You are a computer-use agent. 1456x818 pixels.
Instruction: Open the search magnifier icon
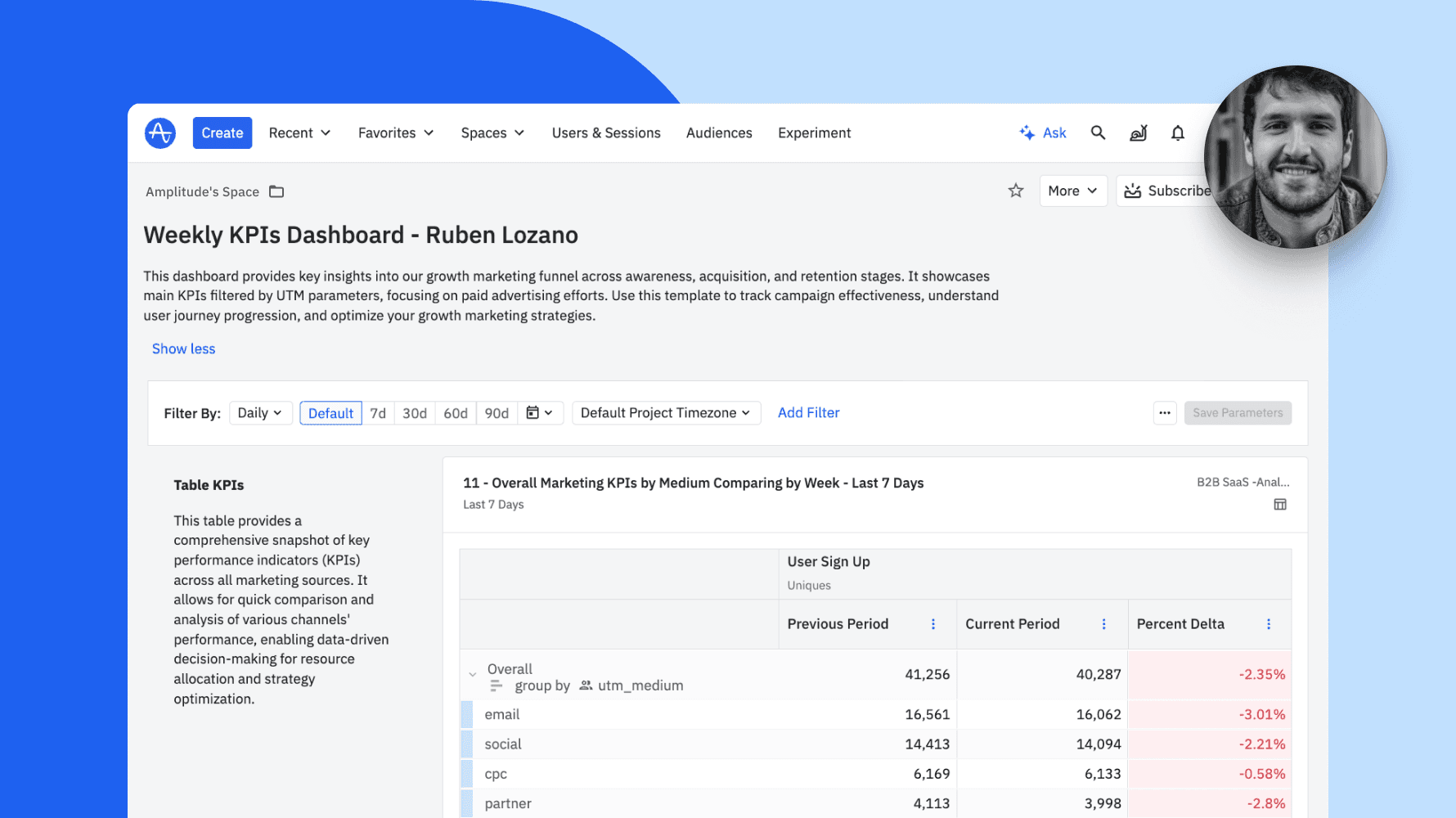(1098, 133)
